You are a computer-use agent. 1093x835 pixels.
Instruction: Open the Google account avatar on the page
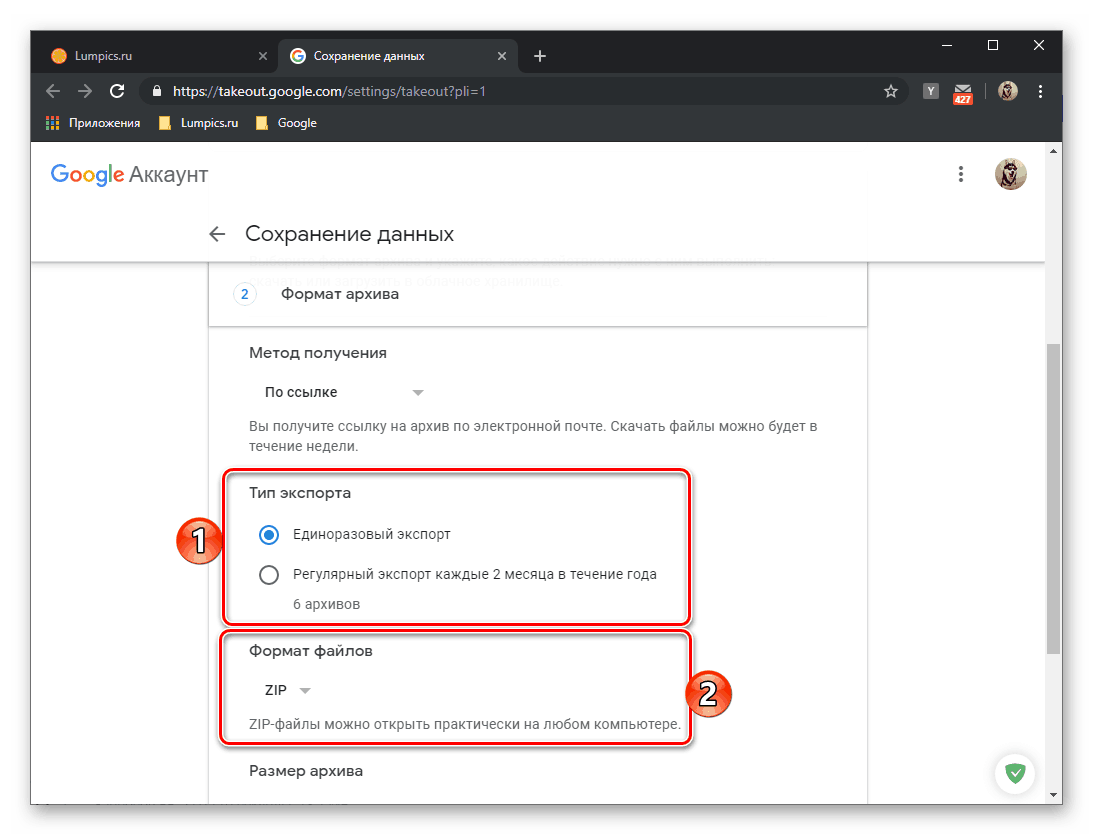click(1011, 173)
